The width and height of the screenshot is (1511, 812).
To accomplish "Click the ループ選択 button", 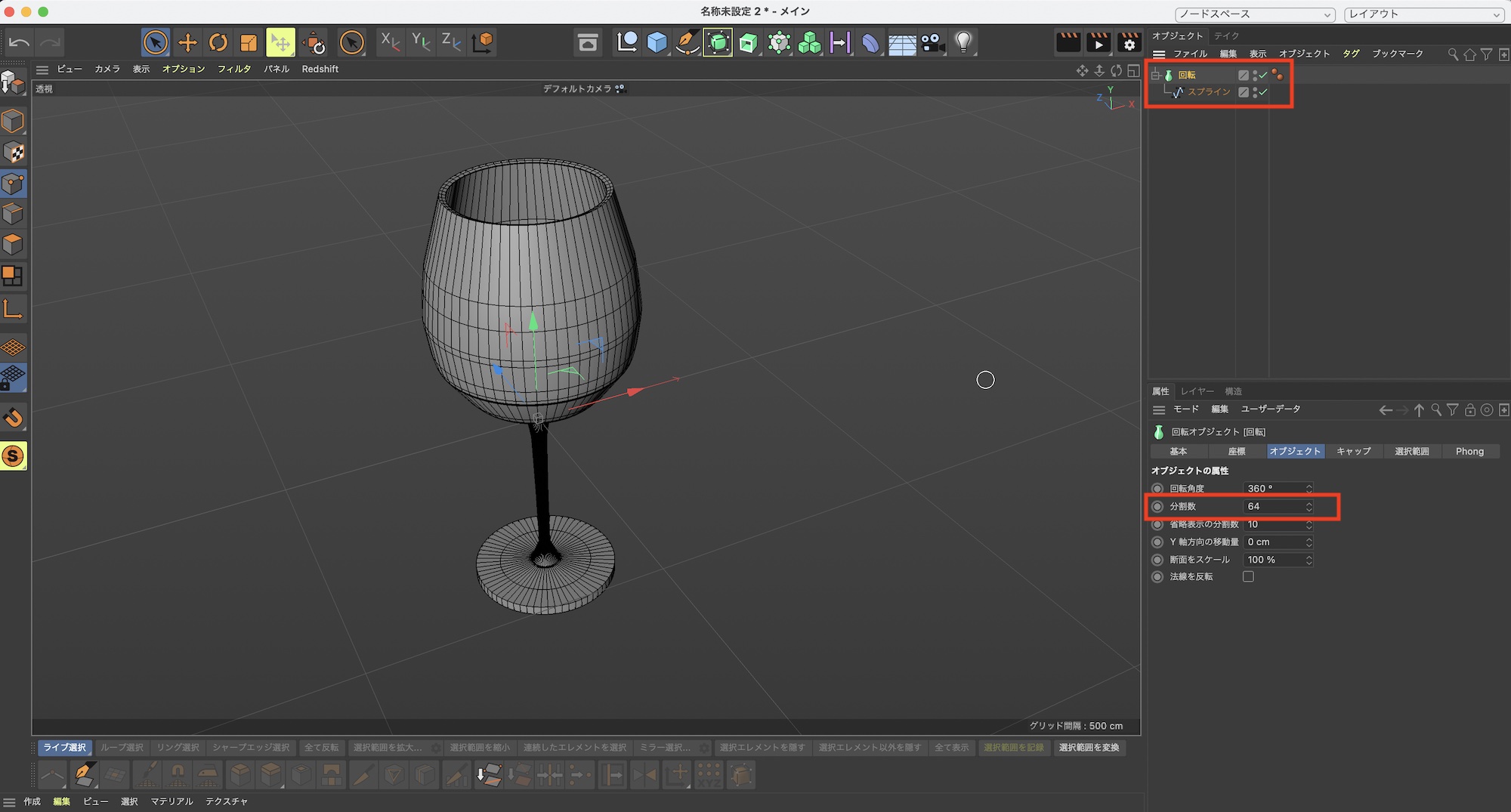I will point(122,748).
